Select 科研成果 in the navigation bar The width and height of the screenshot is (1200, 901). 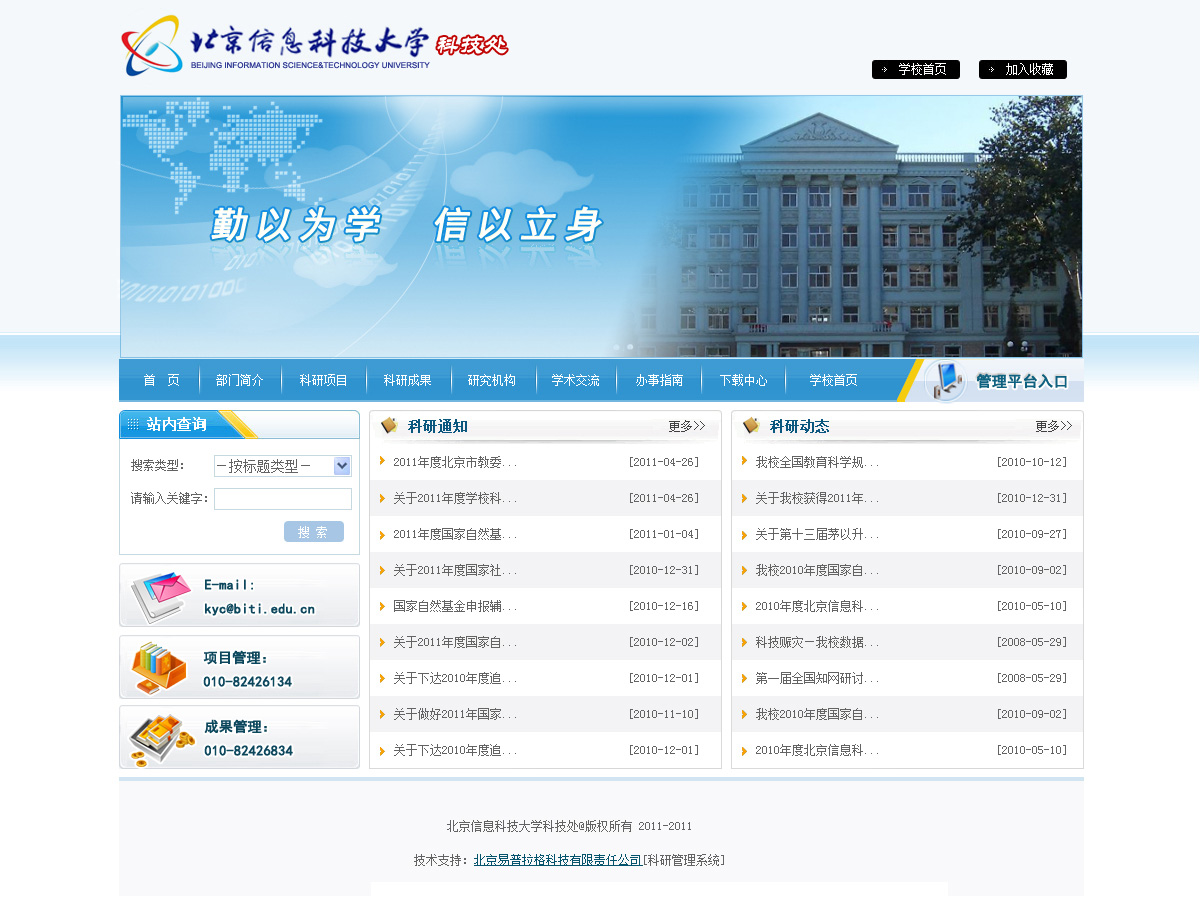tap(408, 380)
